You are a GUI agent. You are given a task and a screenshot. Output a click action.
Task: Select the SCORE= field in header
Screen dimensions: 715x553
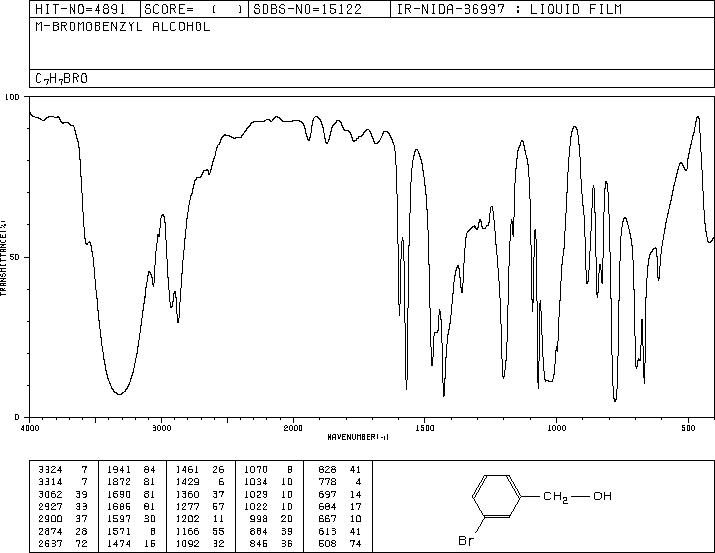pyautogui.click(x=193, y=9)
